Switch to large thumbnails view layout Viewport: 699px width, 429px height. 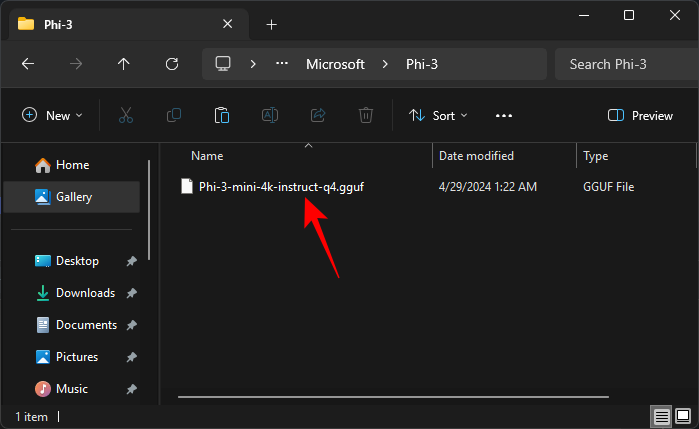[683, 417]
